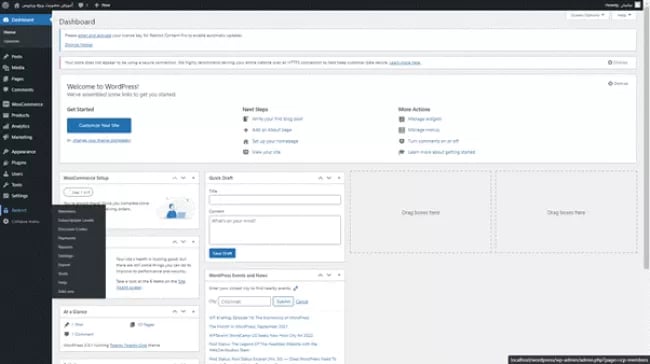This screenshot has height=364, width=650.
Task: Select Export in Restrict submenu
Action: (x=64, y=265)
